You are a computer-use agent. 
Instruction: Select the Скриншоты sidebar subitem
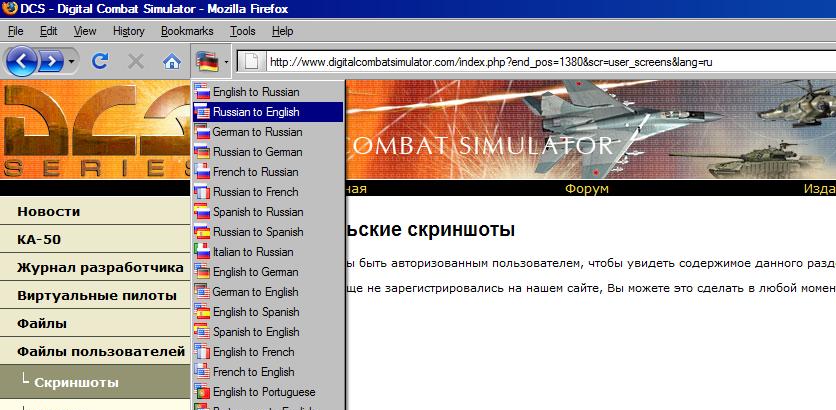(x=95, y=382)
